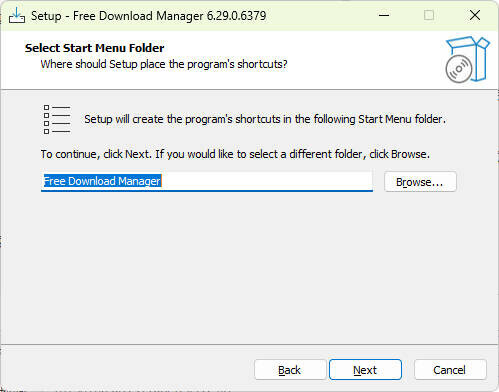Click the list icon beside the shortcuts description

[57, 119]
